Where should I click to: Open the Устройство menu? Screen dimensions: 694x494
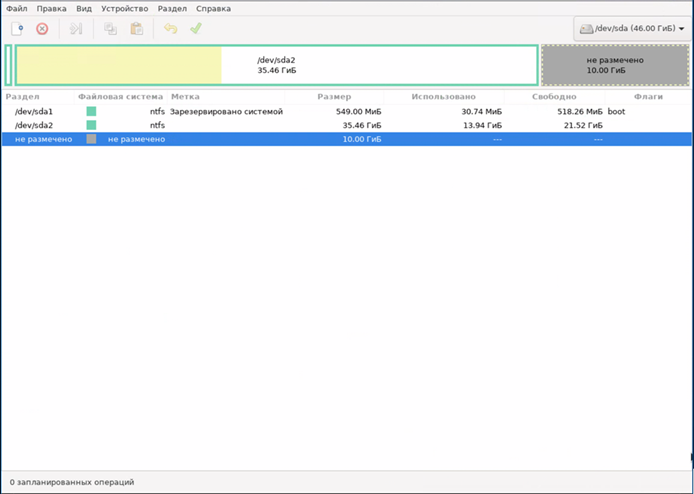coord(124,8)
